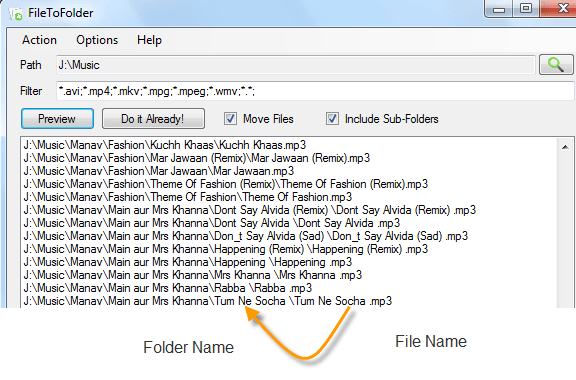
Task: Toggle the Move Files checkbox
Action: click(x=230, y=119)
